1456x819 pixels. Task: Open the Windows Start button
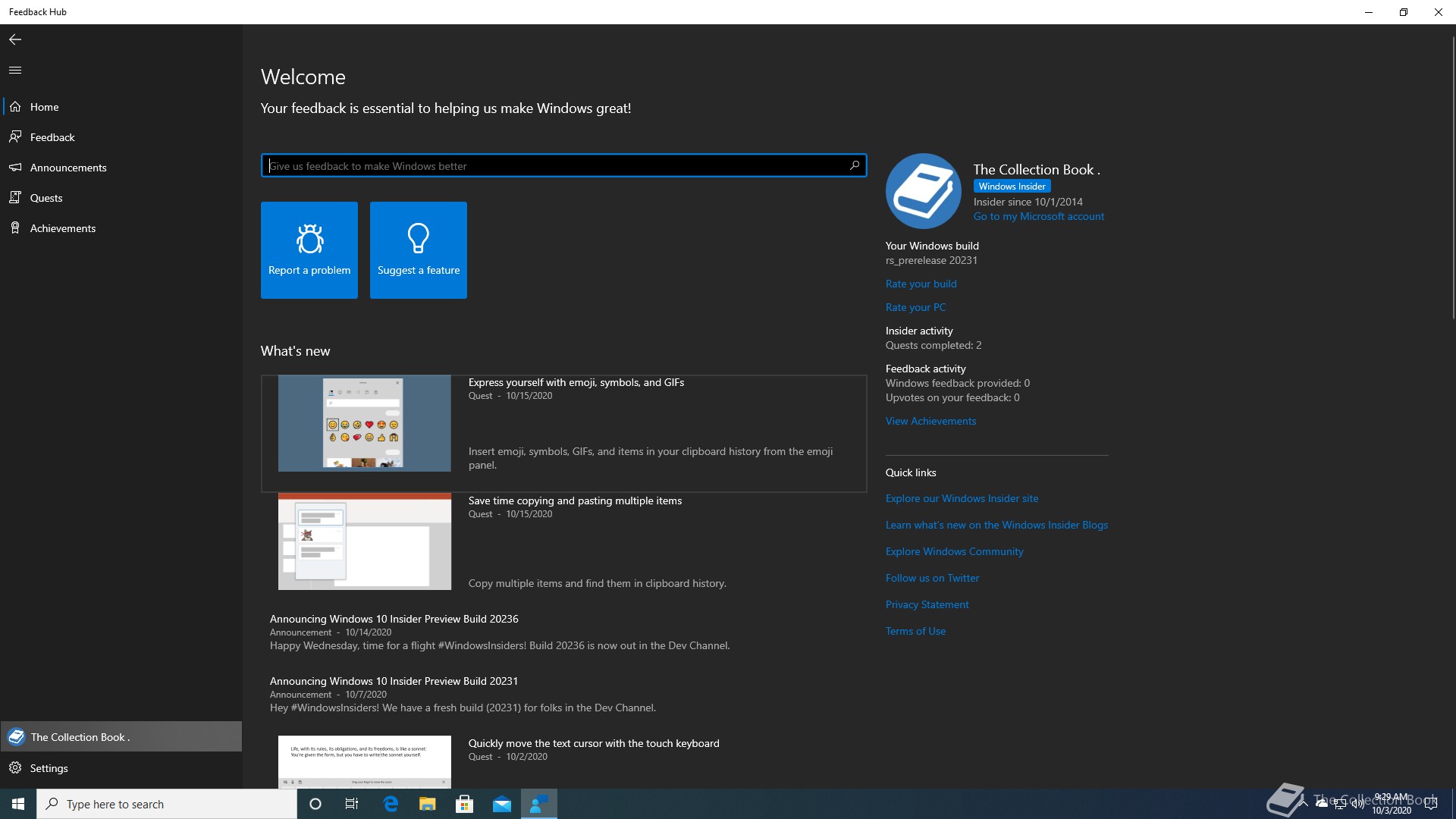18,804
